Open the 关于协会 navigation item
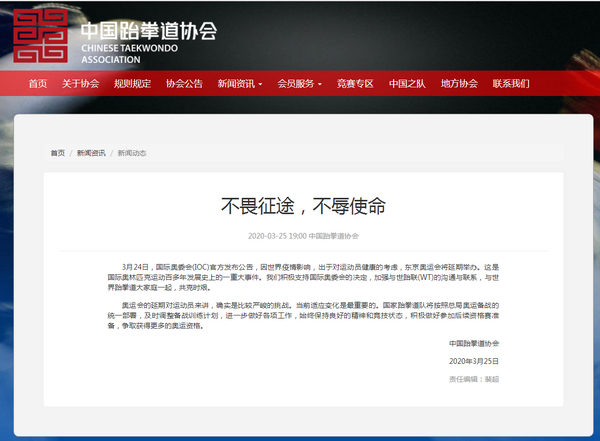This screenshot has width=600, height=441. (x=80, y=84)
